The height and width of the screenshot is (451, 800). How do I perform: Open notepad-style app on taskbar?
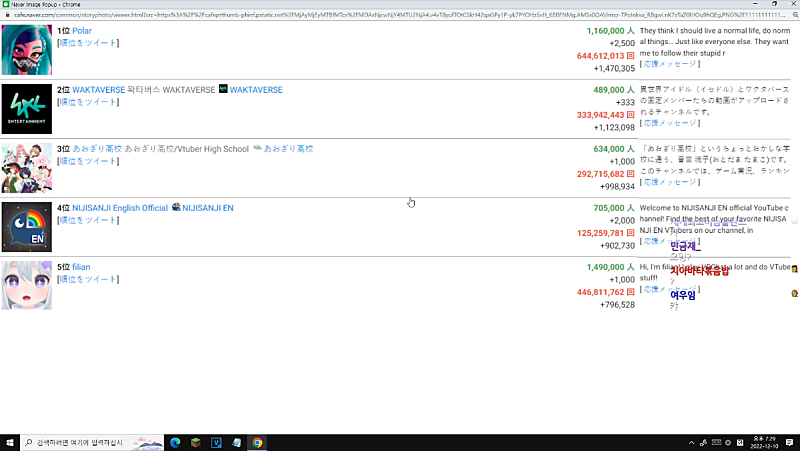tap(236, 442)
